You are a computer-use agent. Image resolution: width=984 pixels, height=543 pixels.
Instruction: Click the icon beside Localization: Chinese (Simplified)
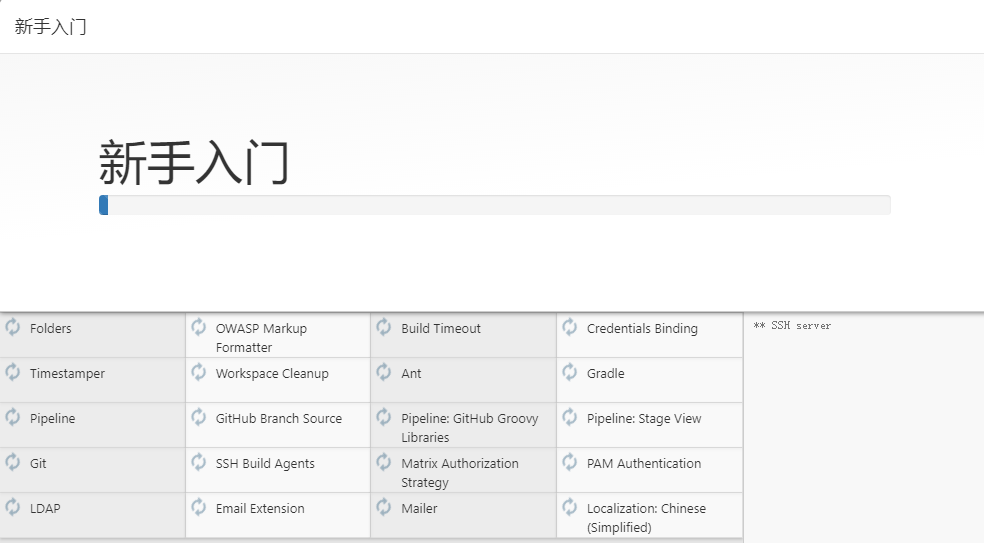click(x=569, y=507)
